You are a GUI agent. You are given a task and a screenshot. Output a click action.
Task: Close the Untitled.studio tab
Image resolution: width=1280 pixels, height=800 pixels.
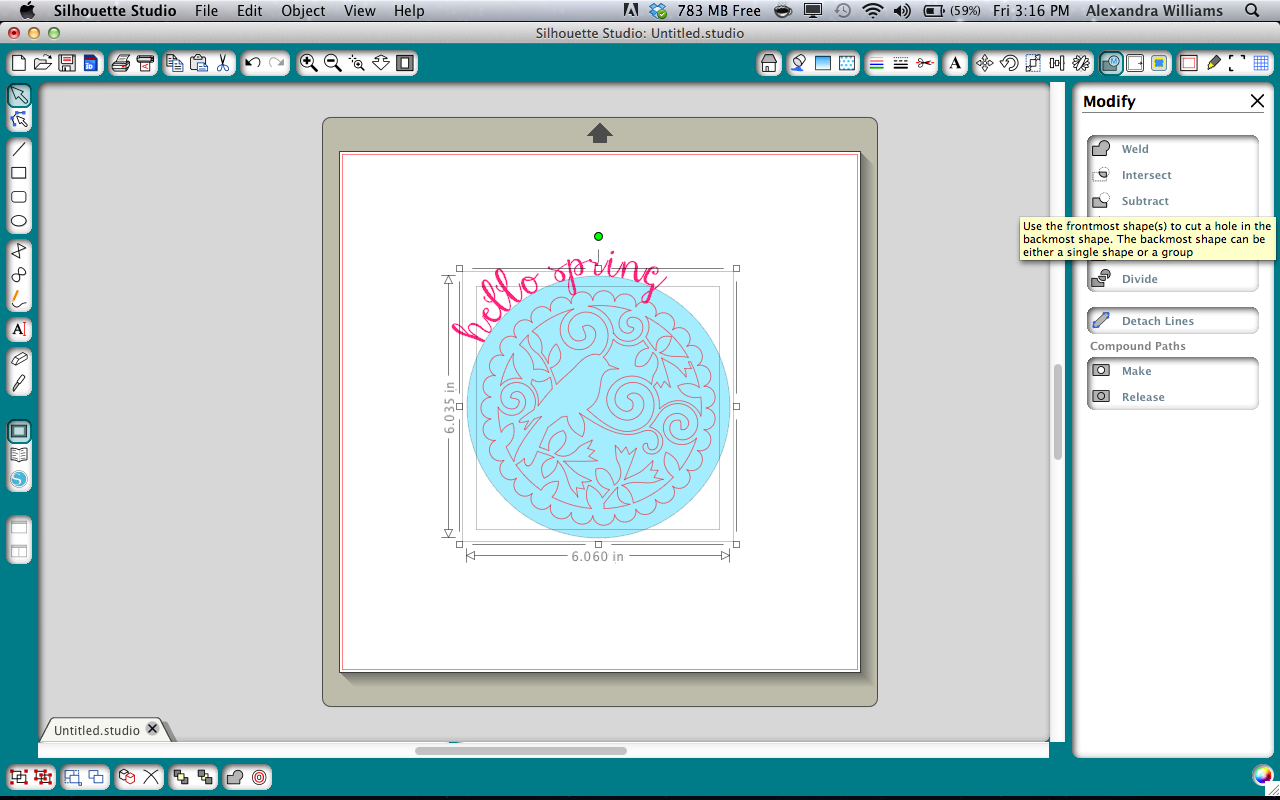[152, 729]
